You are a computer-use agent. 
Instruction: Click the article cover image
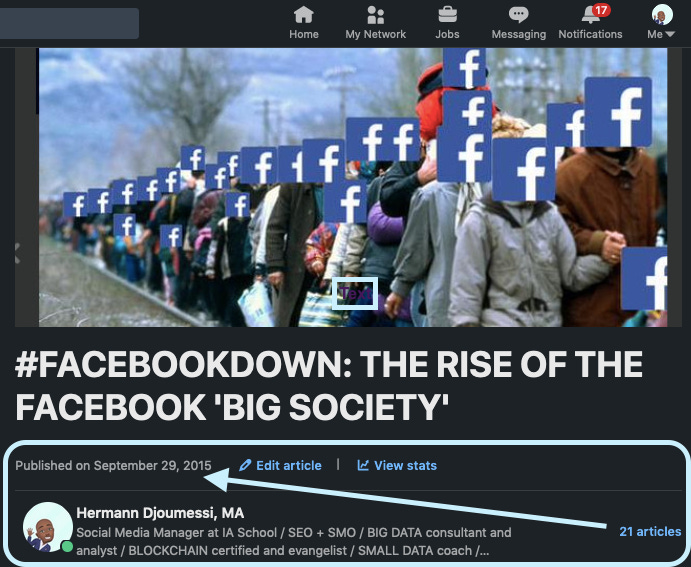click(353, 187)
